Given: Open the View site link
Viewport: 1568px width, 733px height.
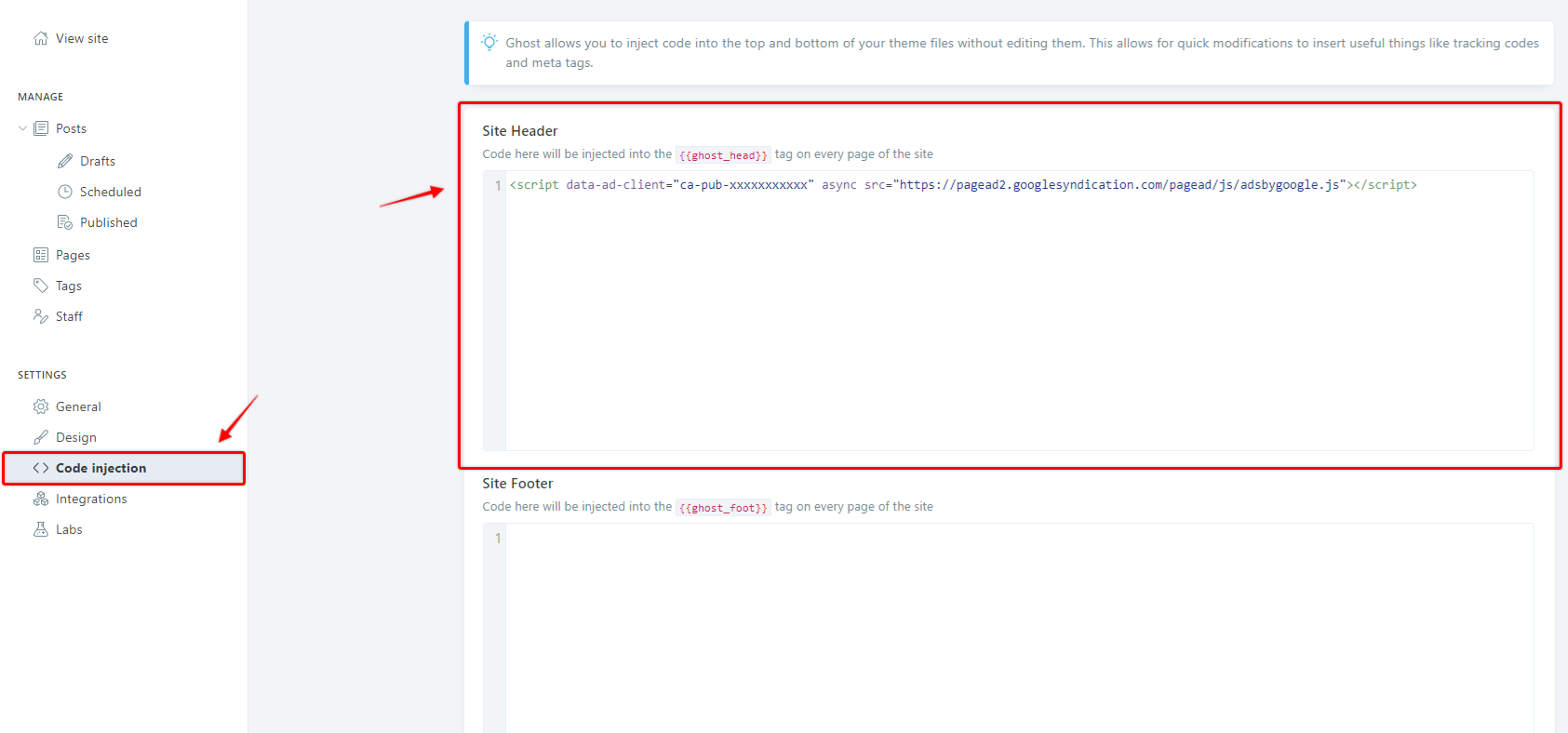Looking at the screenshot, I should pos(82,38).
